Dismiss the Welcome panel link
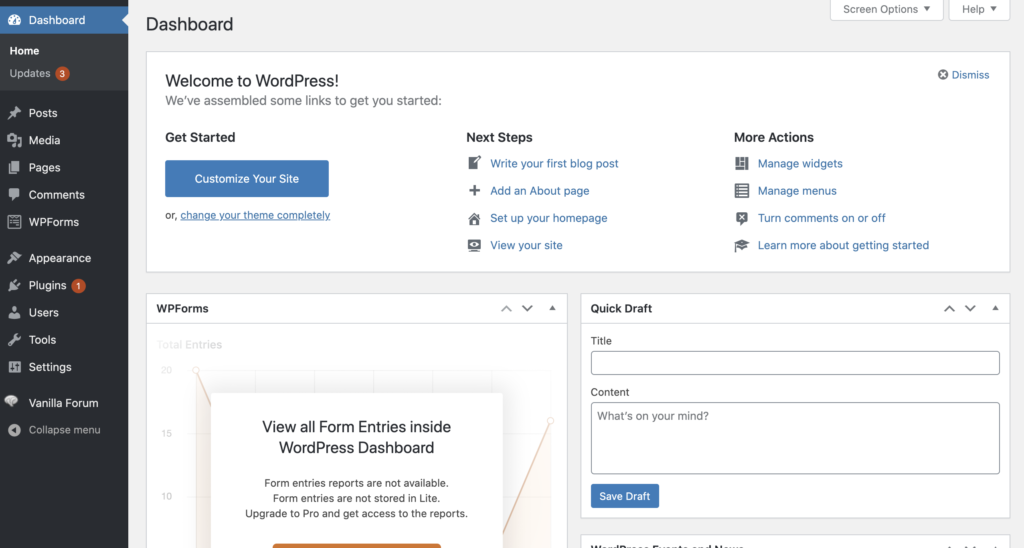 click(970, 75)
